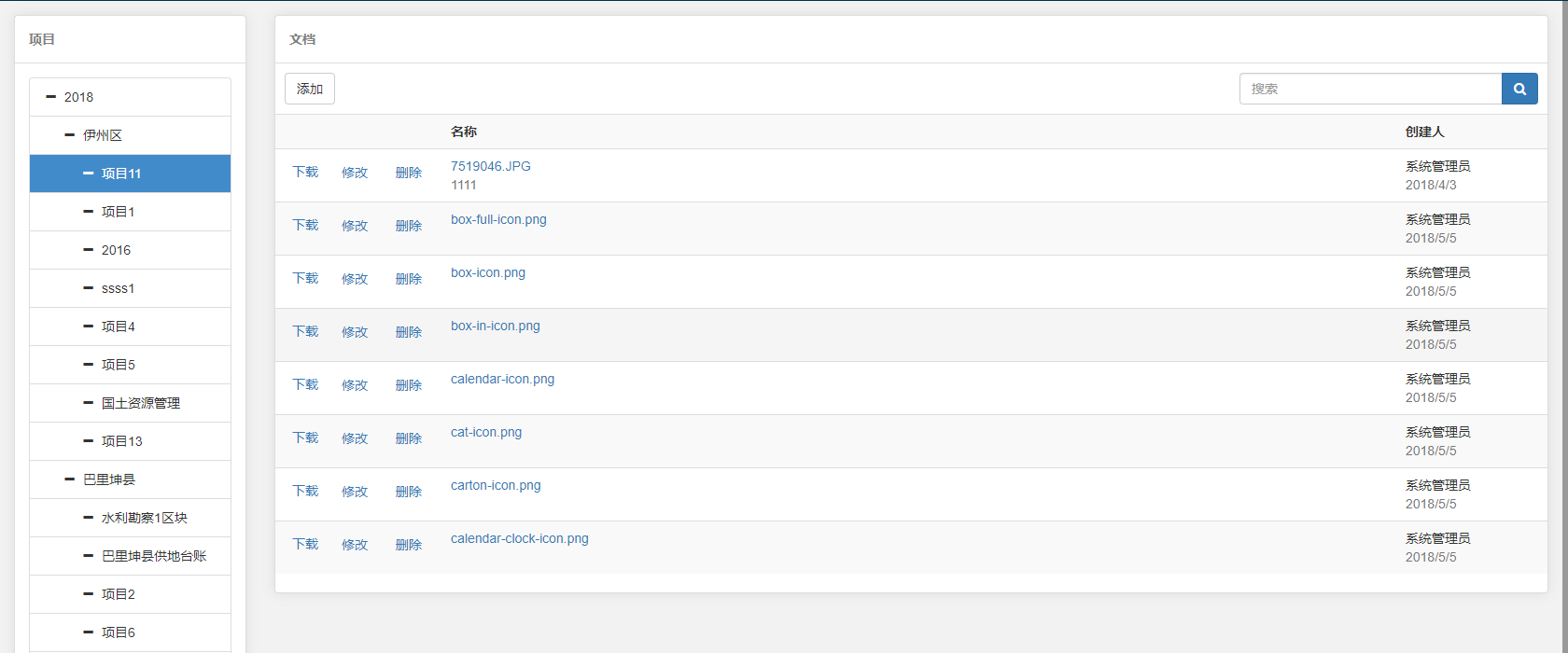The height and width of the screenshot is (653, 1568).
Task: Click 下载 for cat-icon.png
Action: coord(305,438)
